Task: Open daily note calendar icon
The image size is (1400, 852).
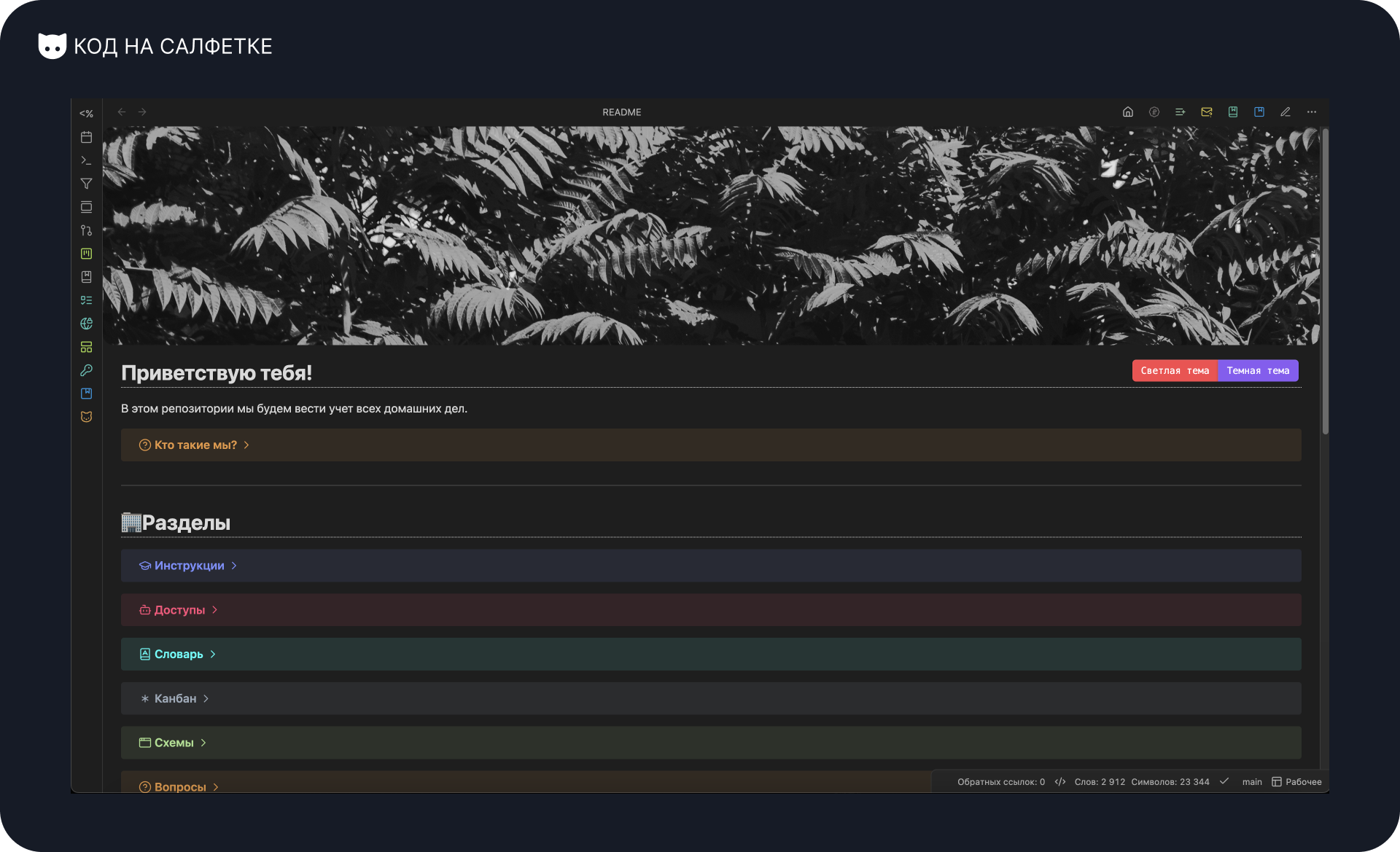Action: [x=86, y=137]
